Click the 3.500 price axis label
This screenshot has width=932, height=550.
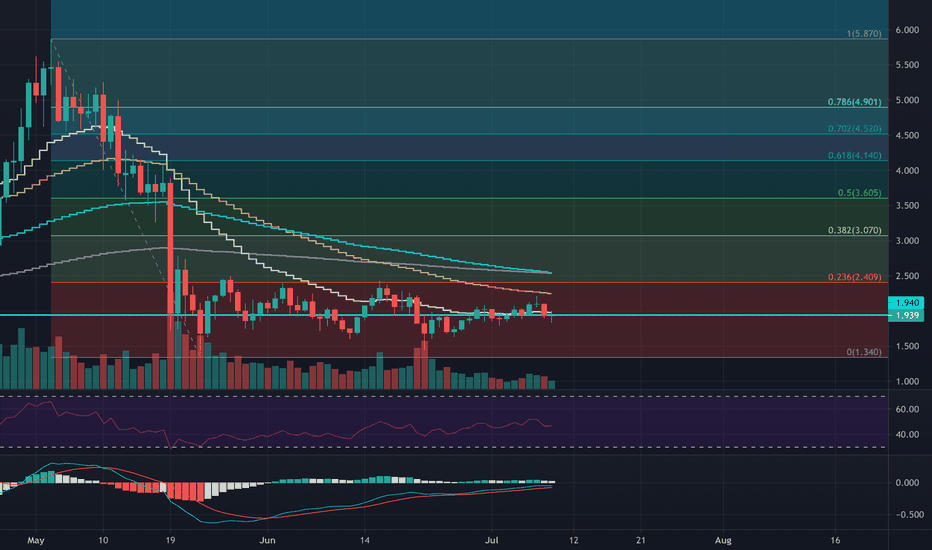point(907,206)
